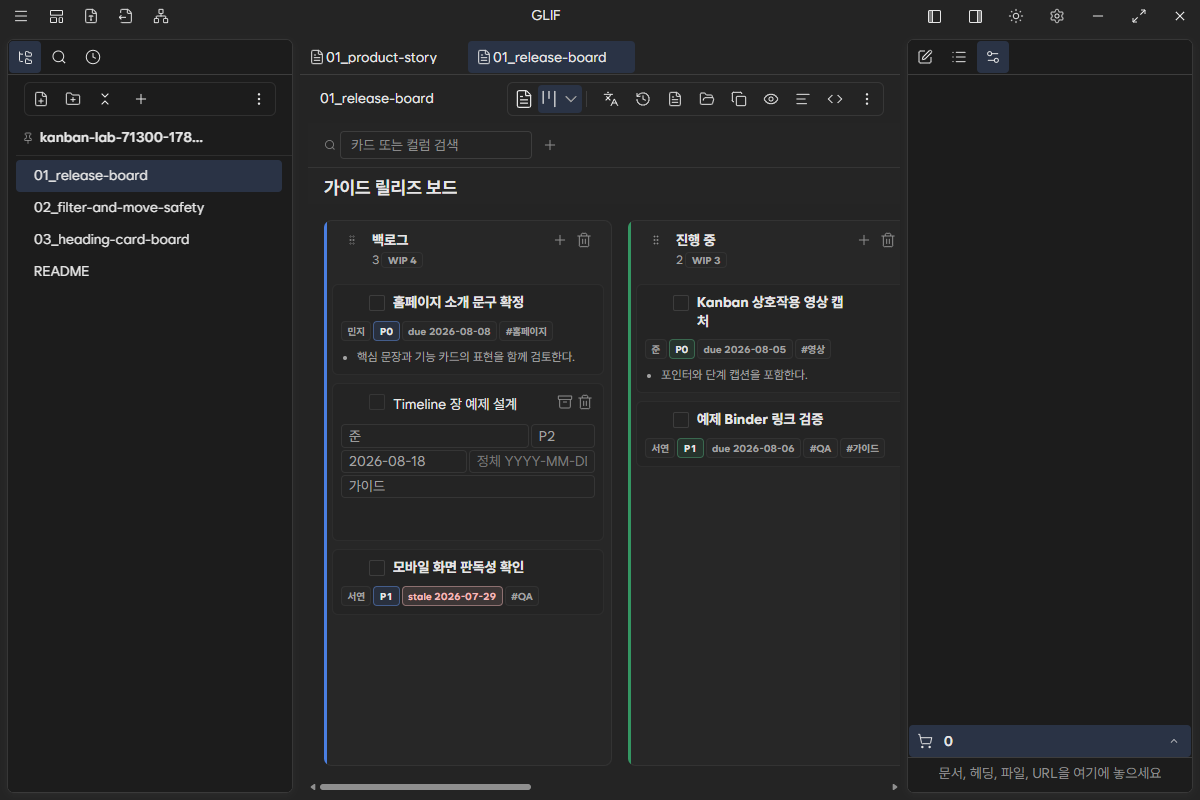Edit the priority field showing P2
The width and height of the screenshot is (1200, 800).
coord(563,436)
